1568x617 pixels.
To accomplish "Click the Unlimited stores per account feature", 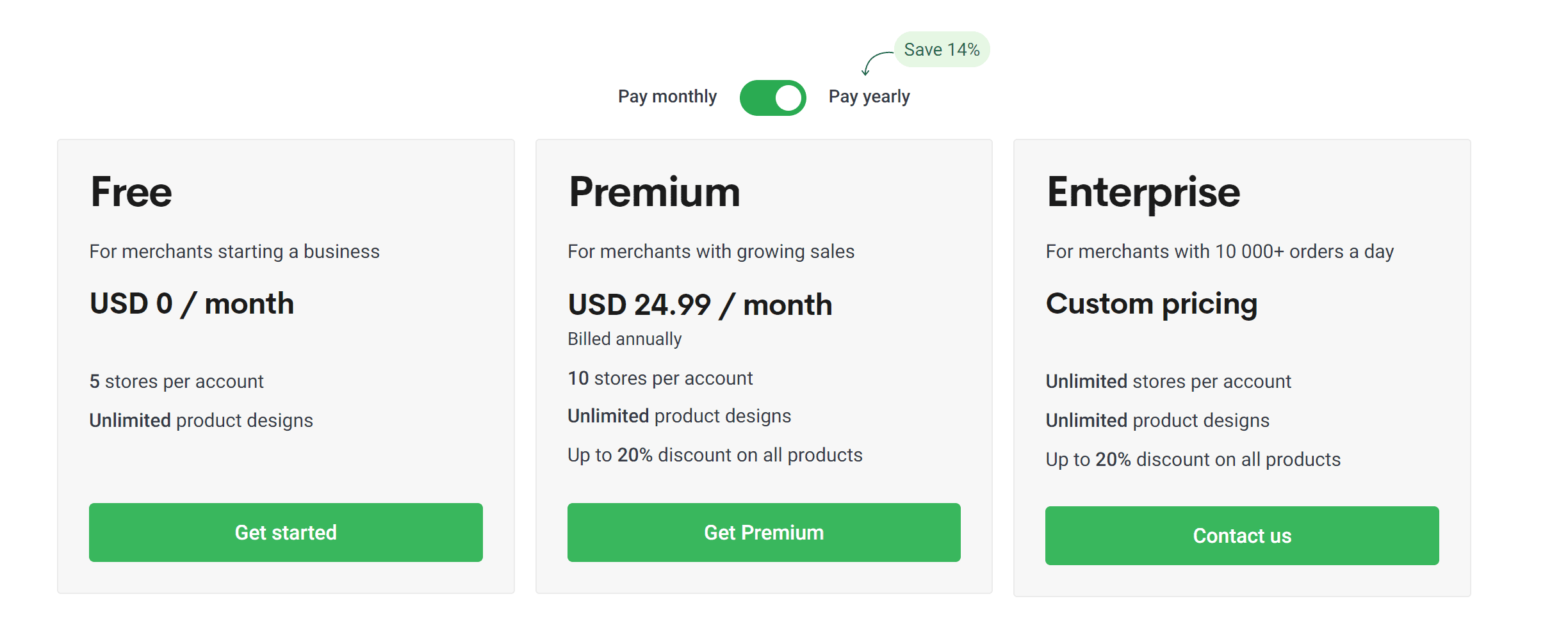I will (1168, 381).
